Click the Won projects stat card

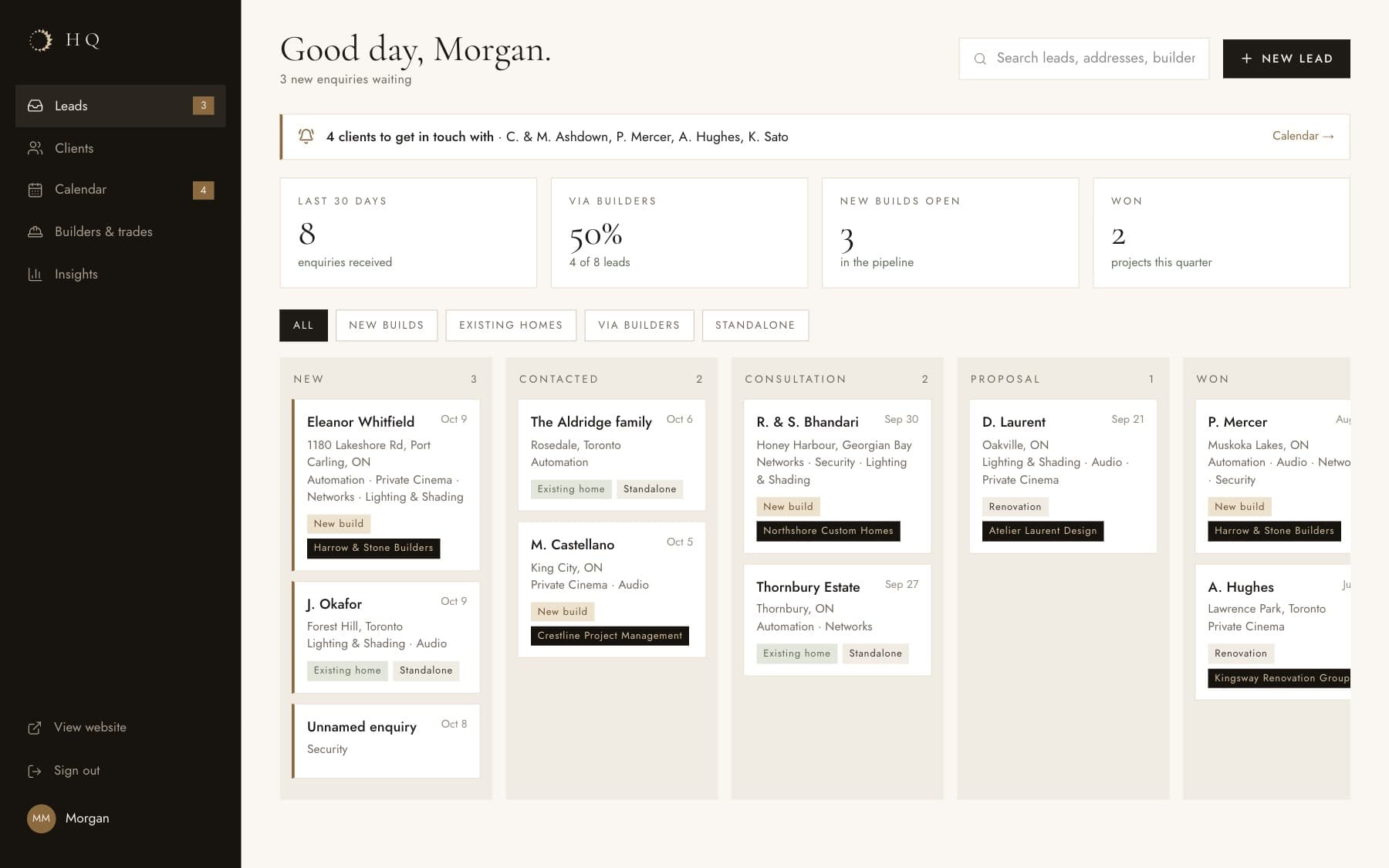[1222, 233]
